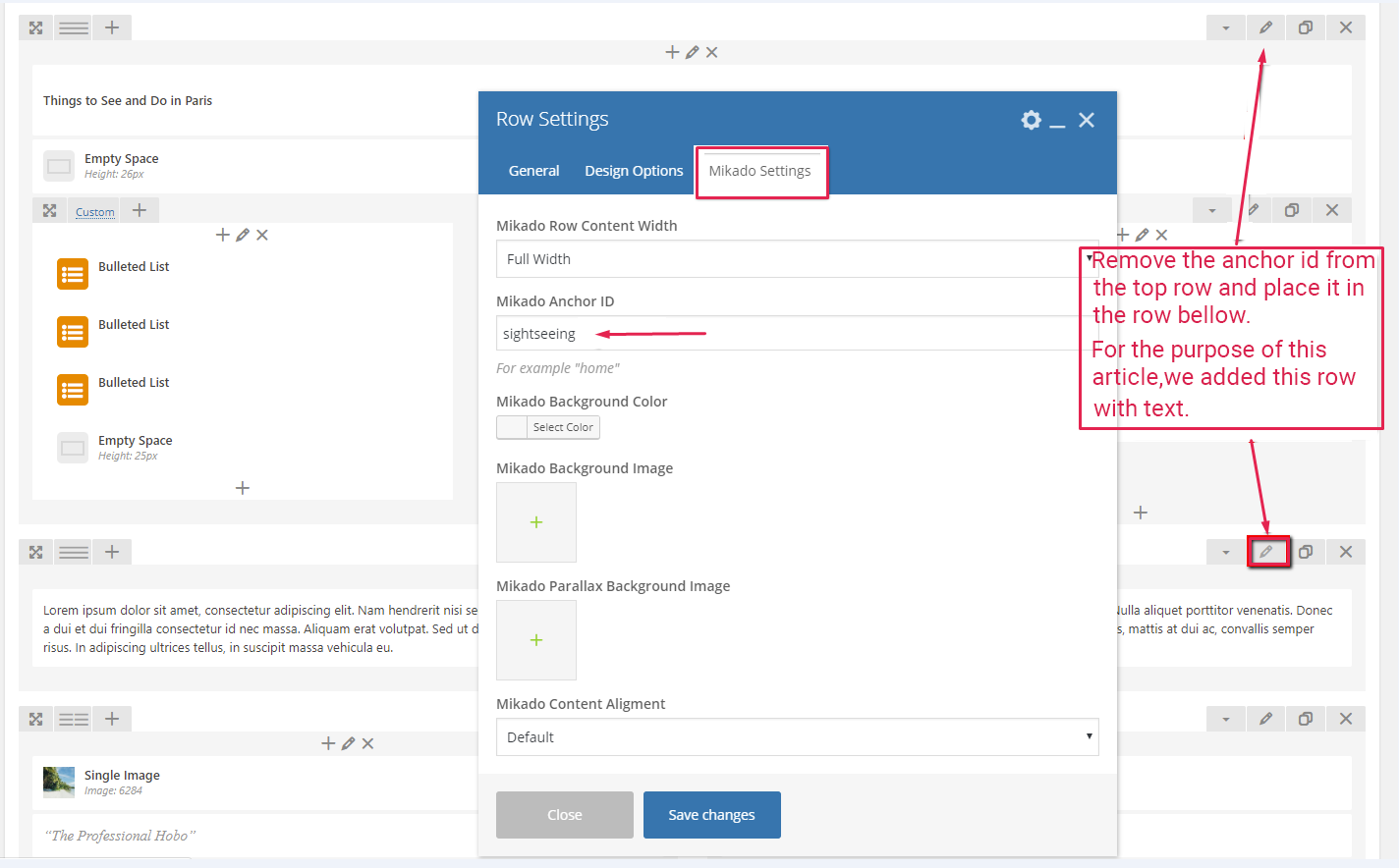This screenshot has height=868, width=1399.
Task: Edit the top row with pencil icon
Action: click(1265, 27)
